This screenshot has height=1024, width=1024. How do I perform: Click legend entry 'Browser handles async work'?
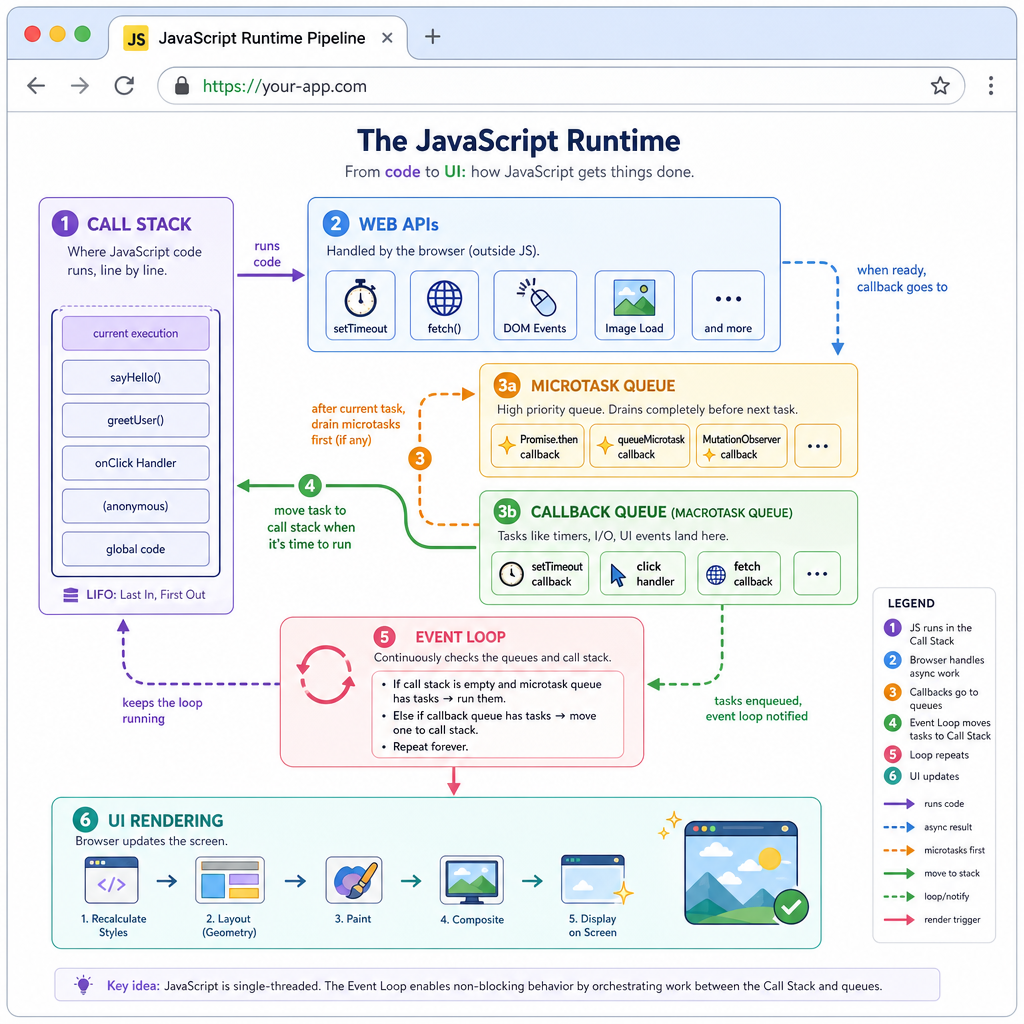pos(935,666)
